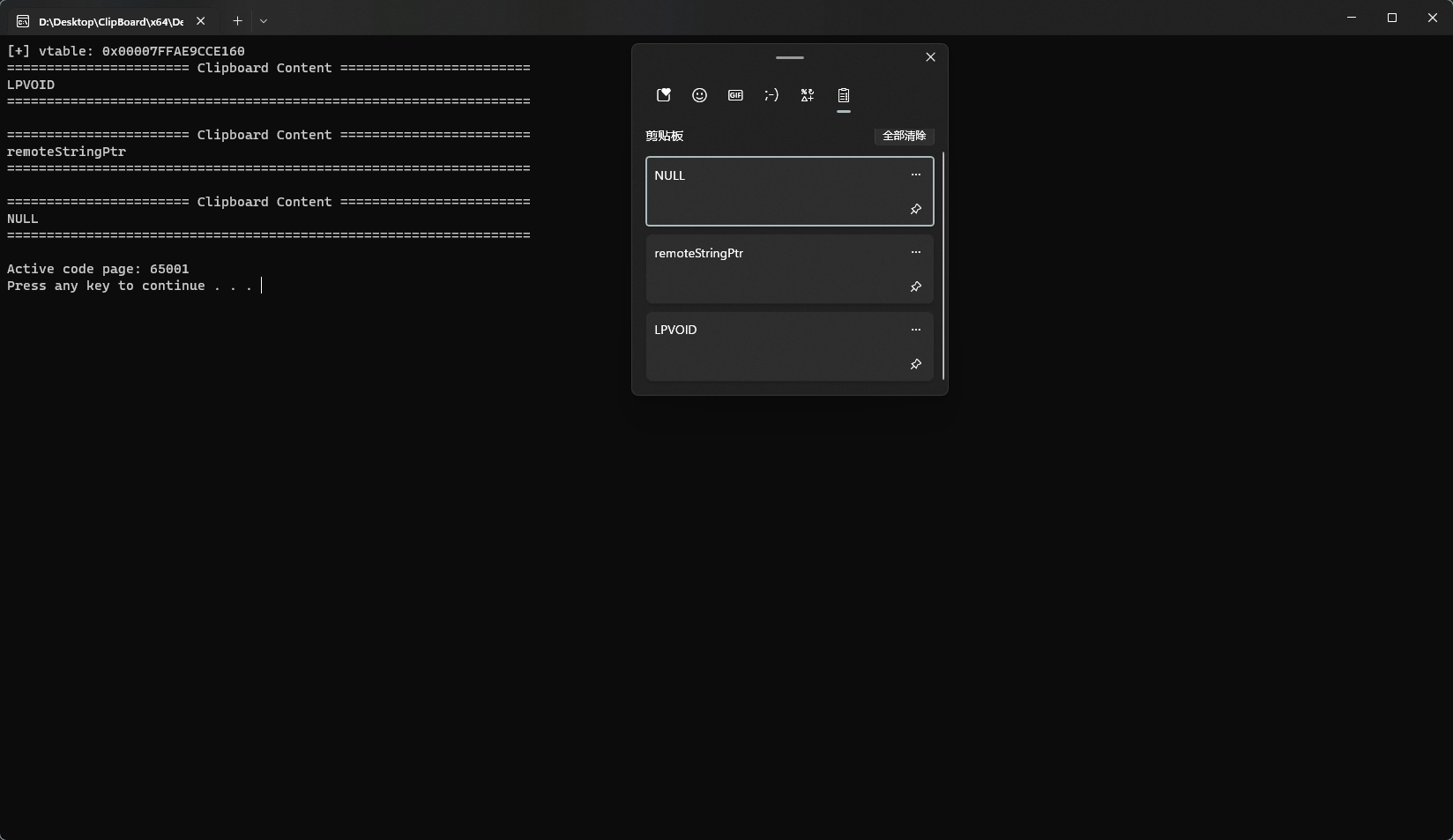This screenshot has width=1453, height=840.
Task: Select the clipboard history tab
Action: point(844,95)
